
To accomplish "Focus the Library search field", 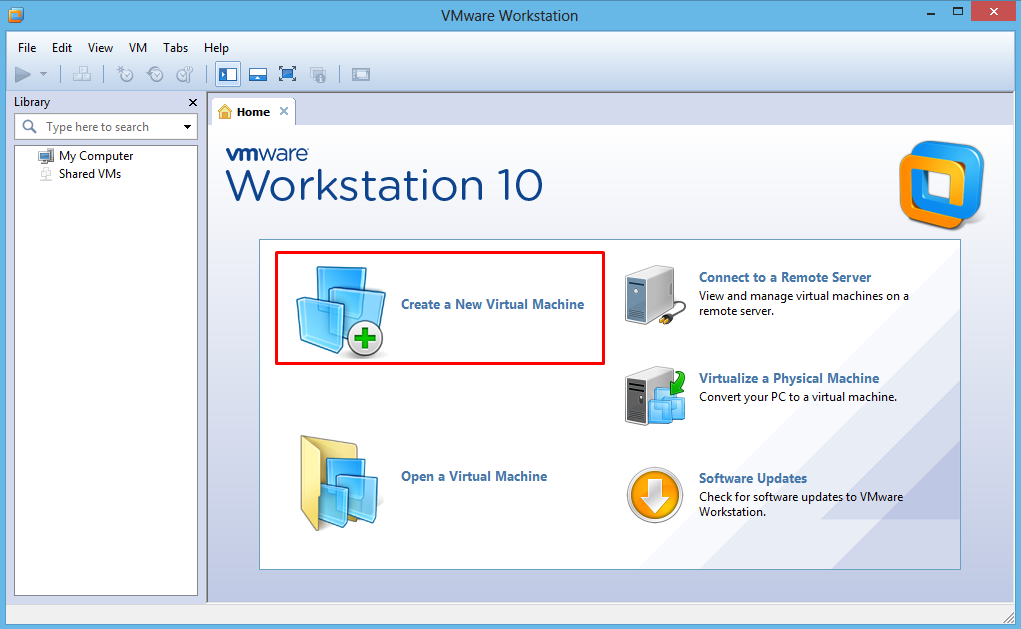I will [x=106, y=126].
